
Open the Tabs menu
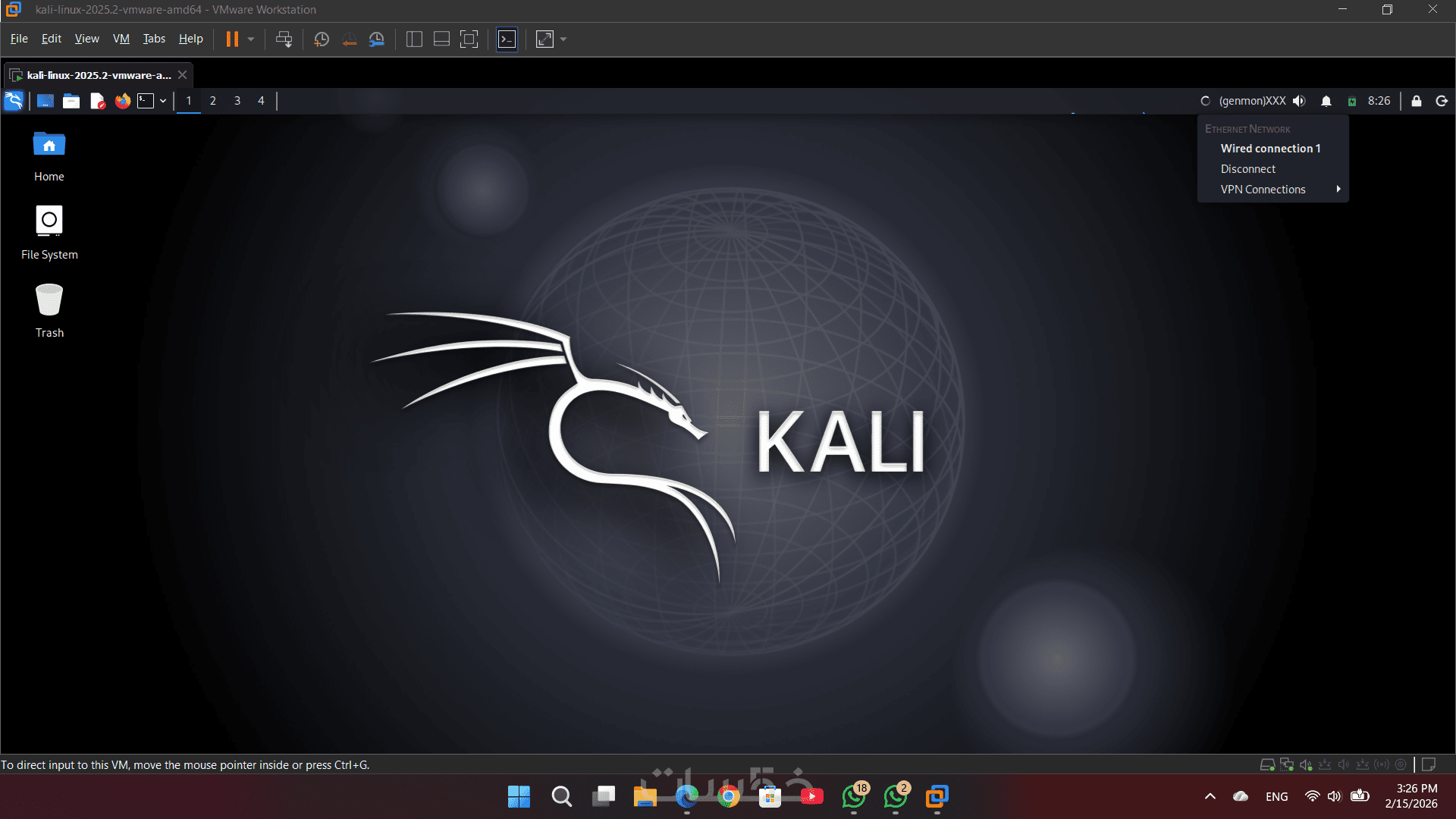tap(154, 39)
